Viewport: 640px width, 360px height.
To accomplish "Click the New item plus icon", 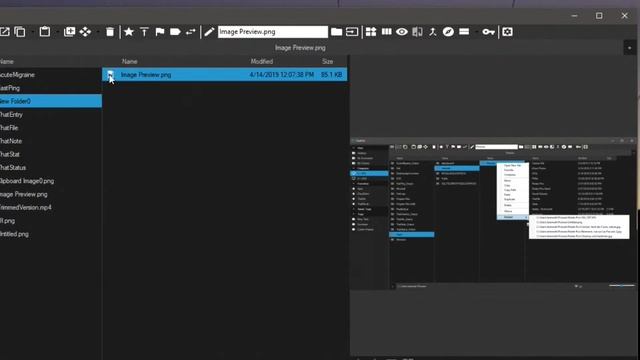I will [69, 32].
